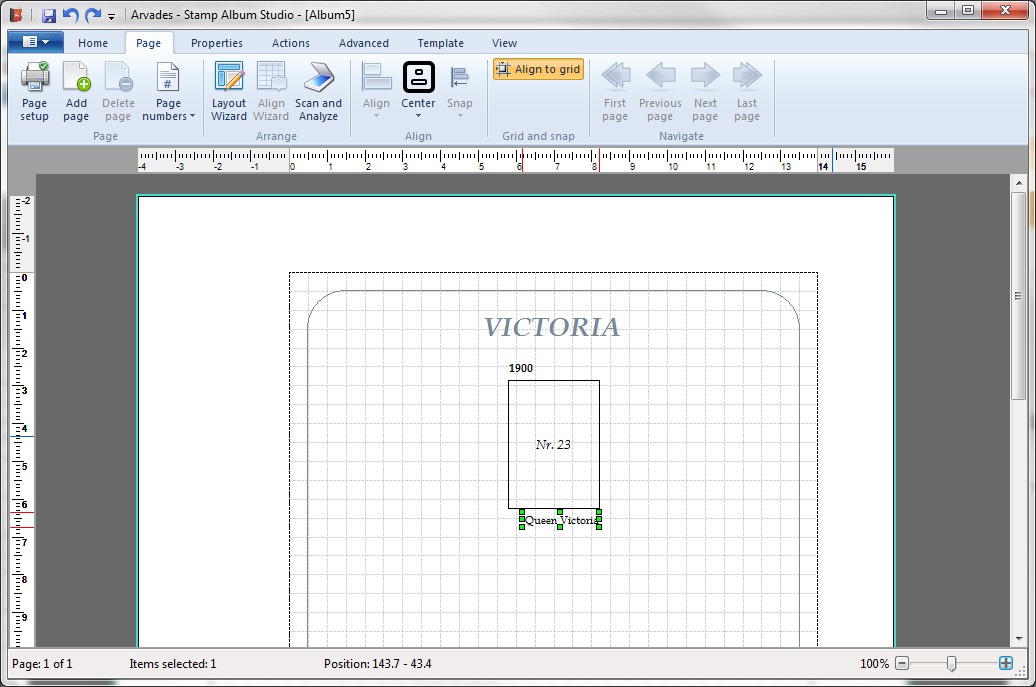
Task: Select the Page ribbon tab
Action: click(x=149, y=43)
